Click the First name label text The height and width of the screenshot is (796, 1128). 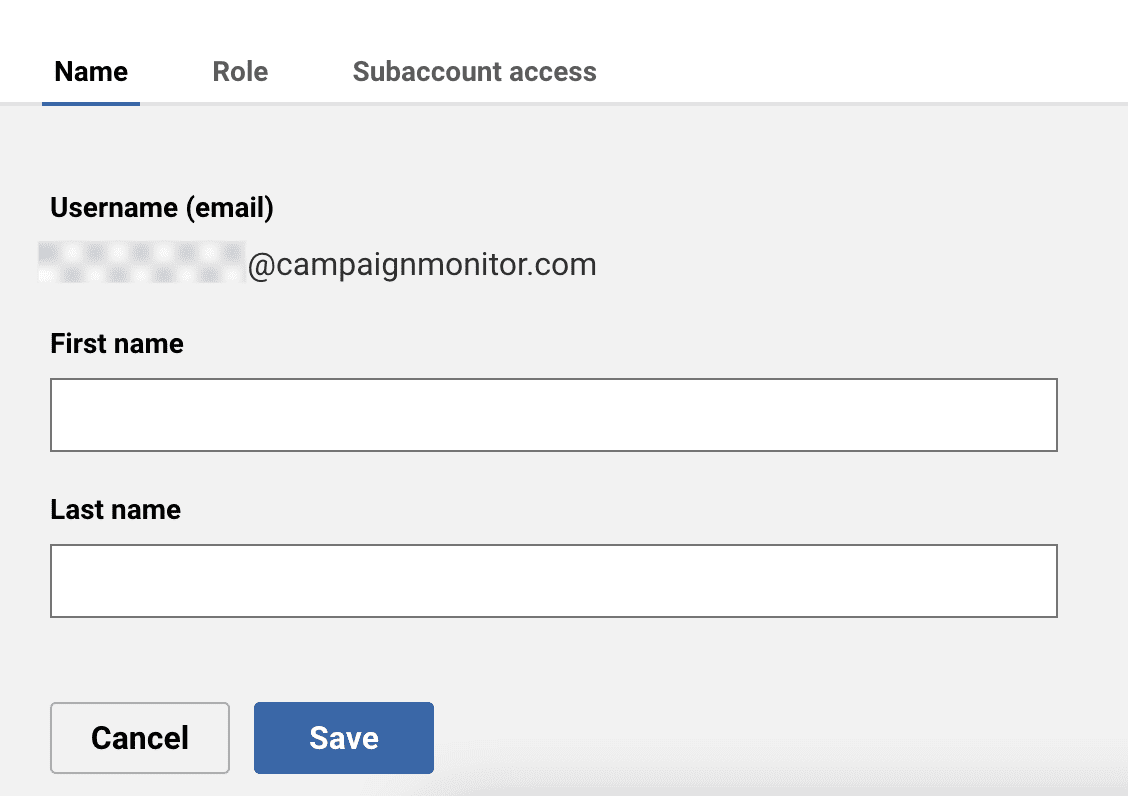[117, 344]
